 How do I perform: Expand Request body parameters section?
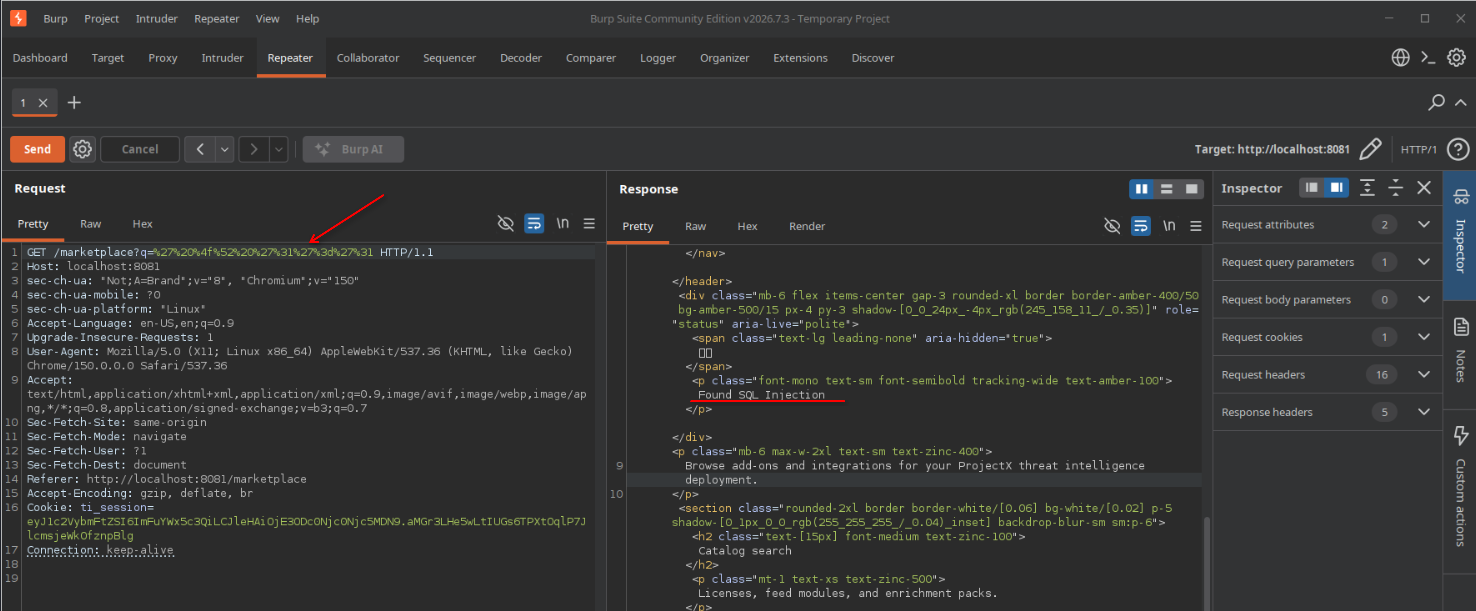click(x=1328, y=300)
